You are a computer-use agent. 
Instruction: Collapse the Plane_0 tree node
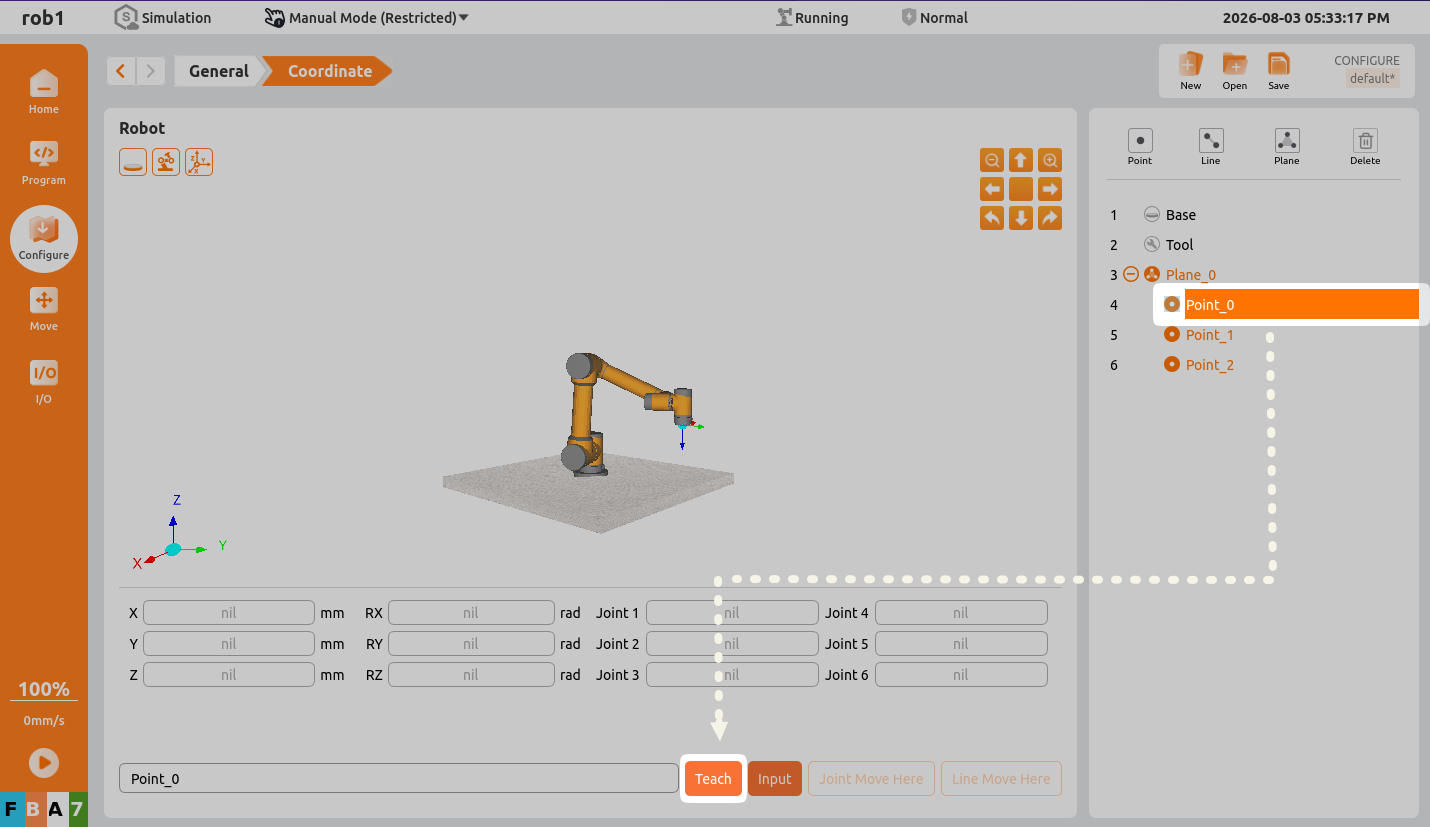(1131, 274)
